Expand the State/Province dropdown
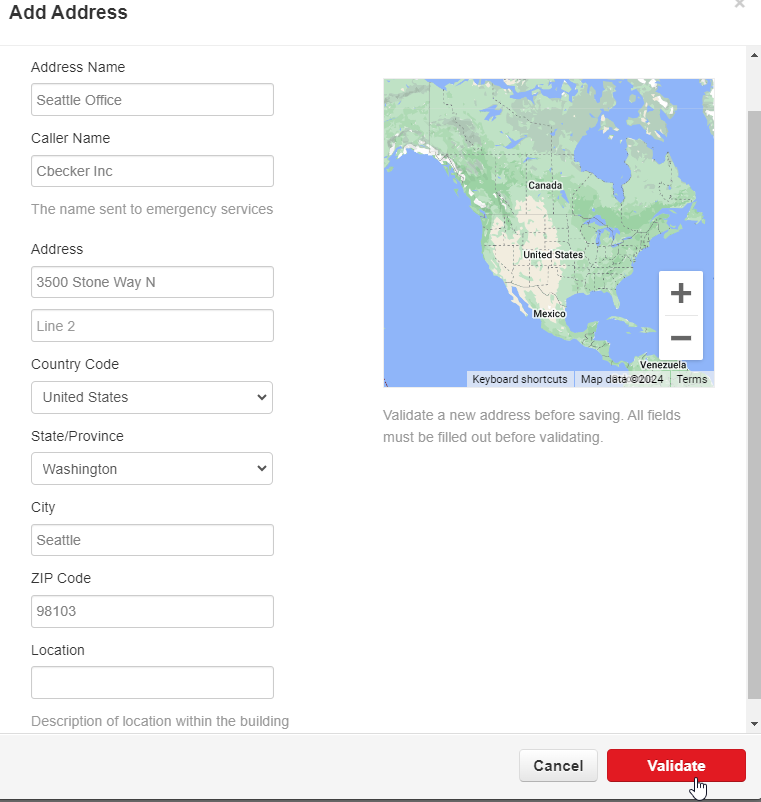Screen dimensions: 761x802 tap(152, 469)
